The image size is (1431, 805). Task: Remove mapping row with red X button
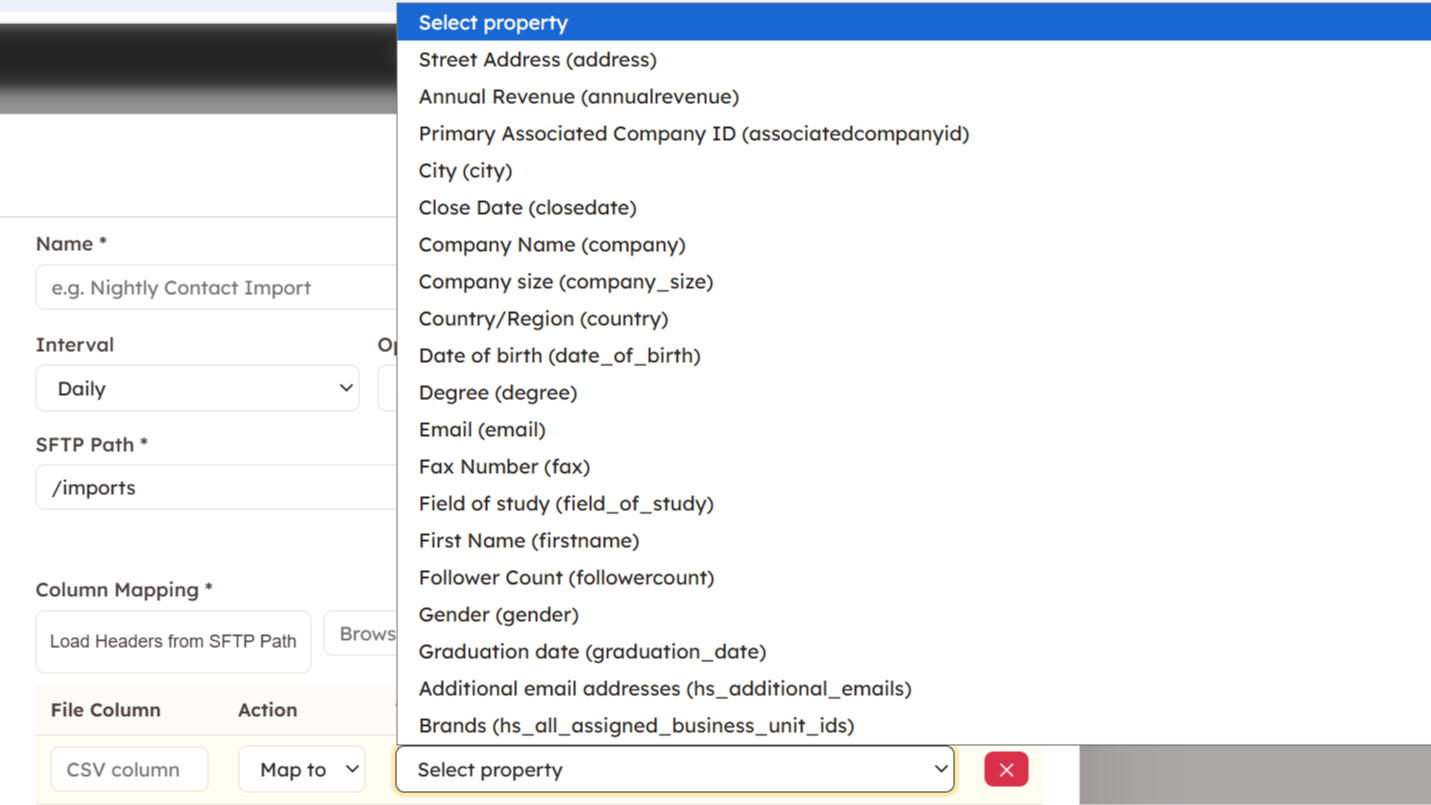(x=1006, y=769)
